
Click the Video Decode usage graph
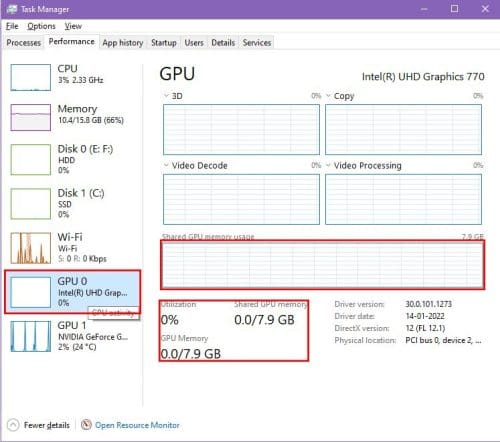[241, 199]
